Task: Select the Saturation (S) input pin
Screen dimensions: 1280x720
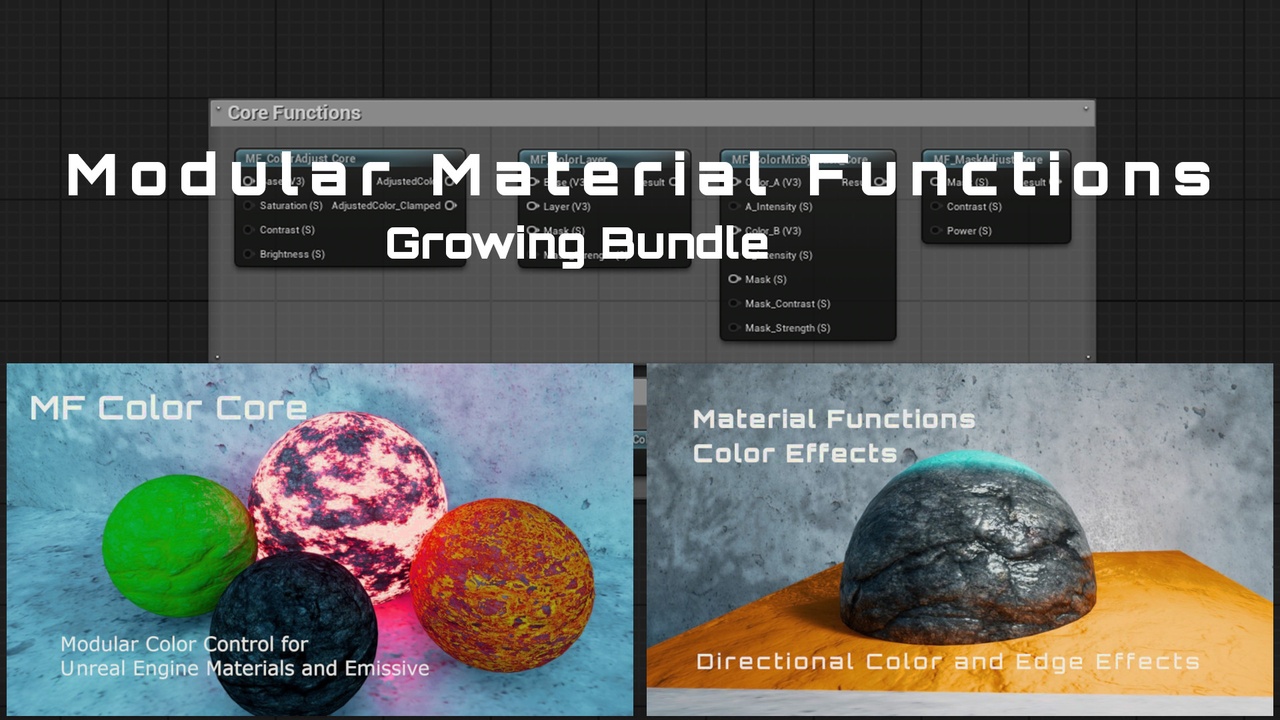Action: [248, 206]
